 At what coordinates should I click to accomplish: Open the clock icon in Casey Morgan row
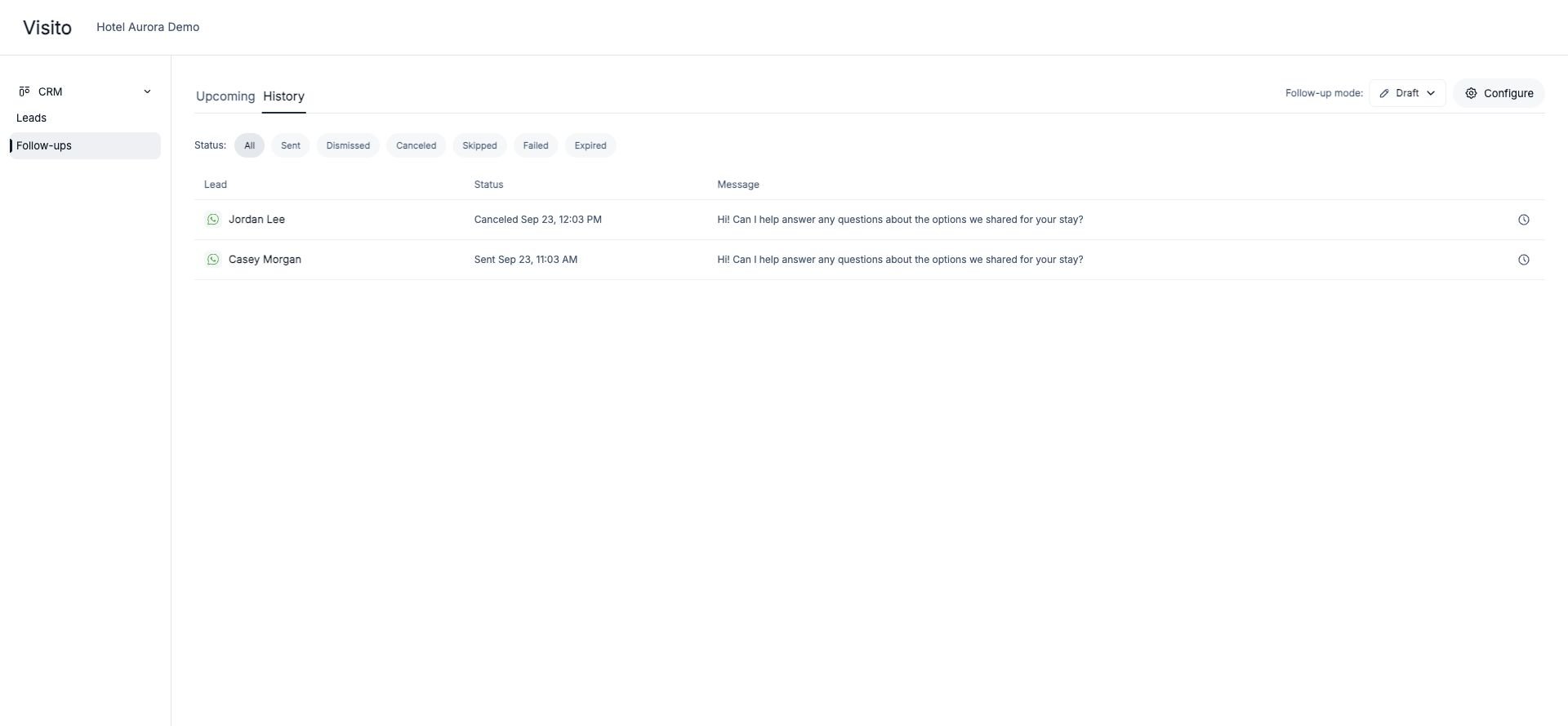(x=1523, y=260)
